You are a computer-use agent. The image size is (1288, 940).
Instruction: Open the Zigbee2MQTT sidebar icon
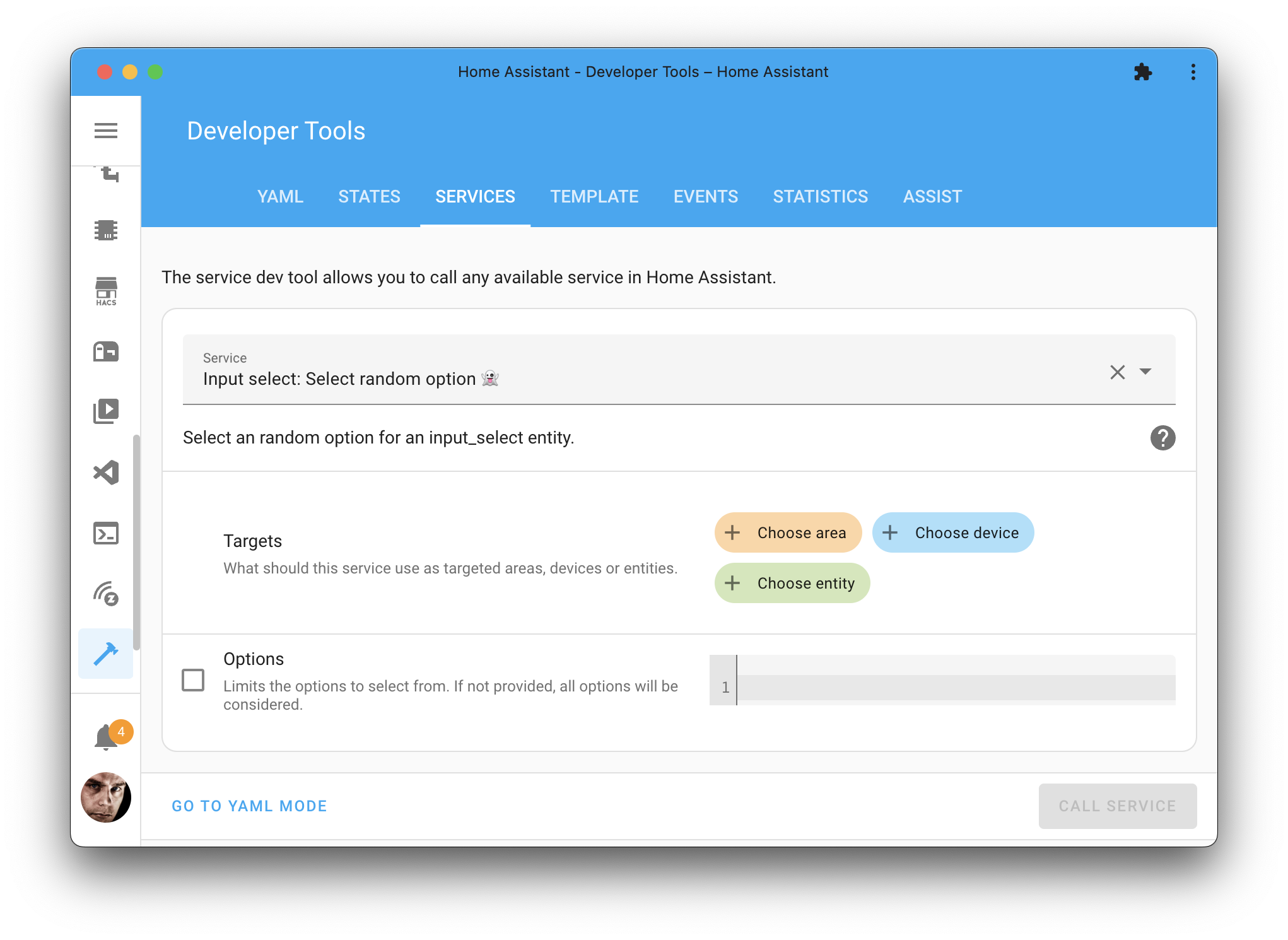pos(106,594)
